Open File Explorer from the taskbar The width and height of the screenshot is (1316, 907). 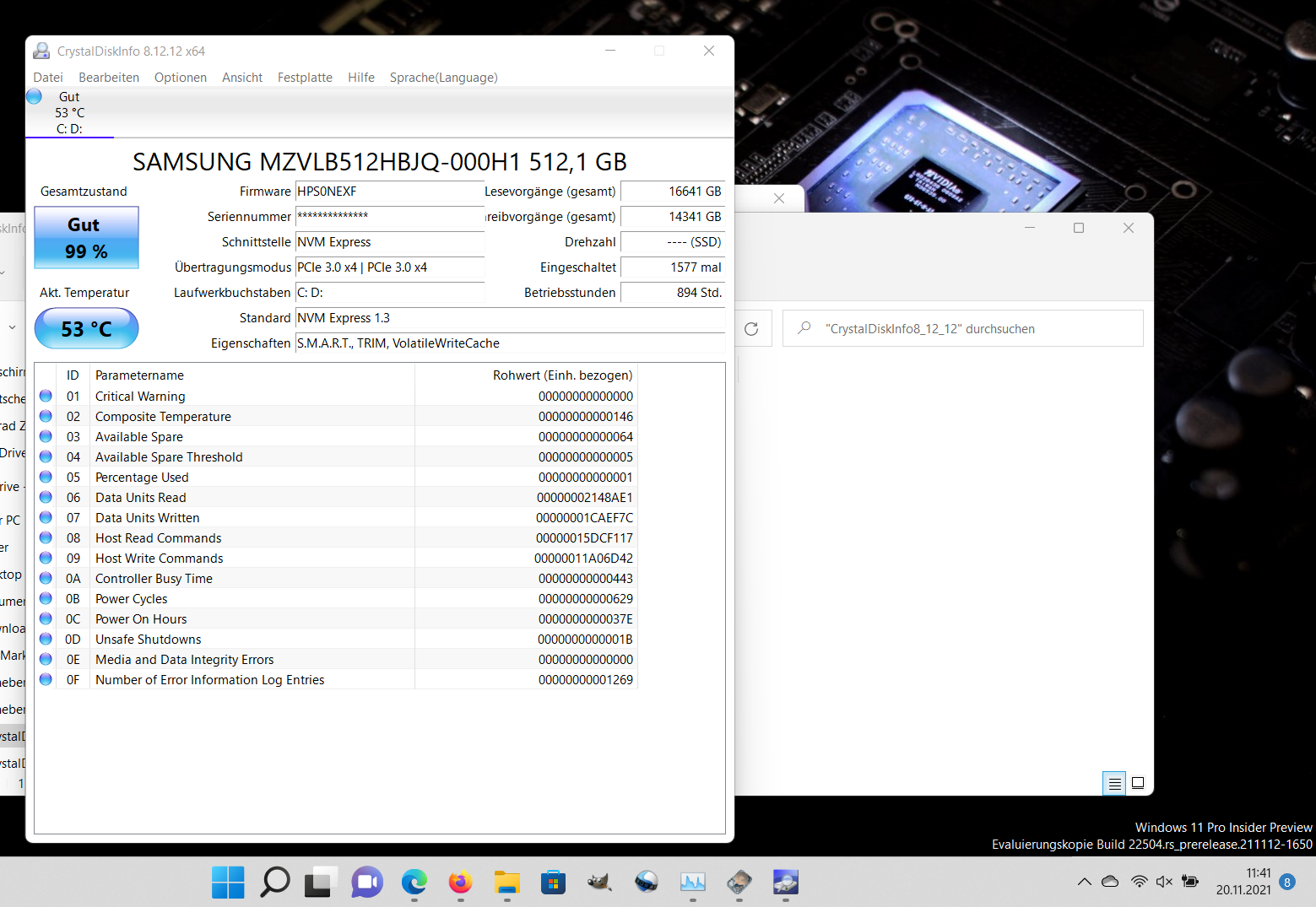coord(506,883)
